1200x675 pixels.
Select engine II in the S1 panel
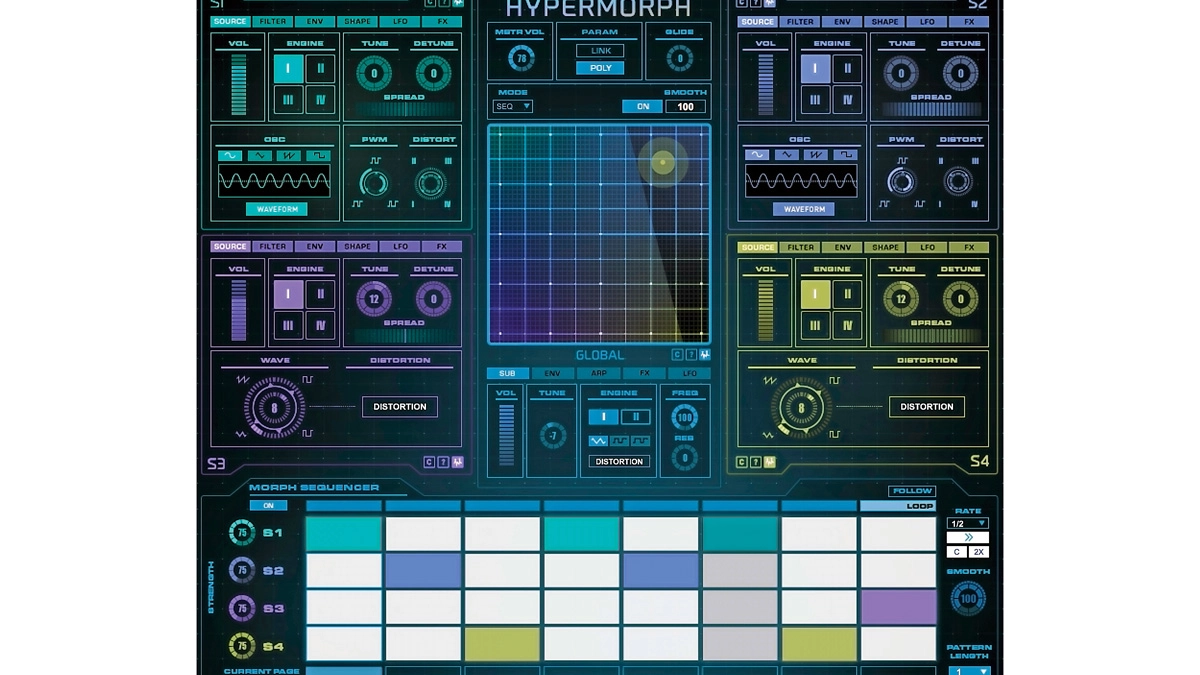point(320,69)
